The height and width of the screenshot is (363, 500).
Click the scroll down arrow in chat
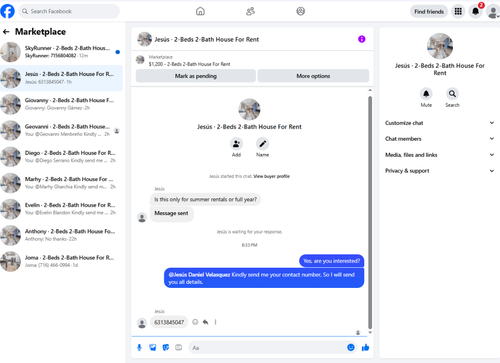click(x=370, y=332)
